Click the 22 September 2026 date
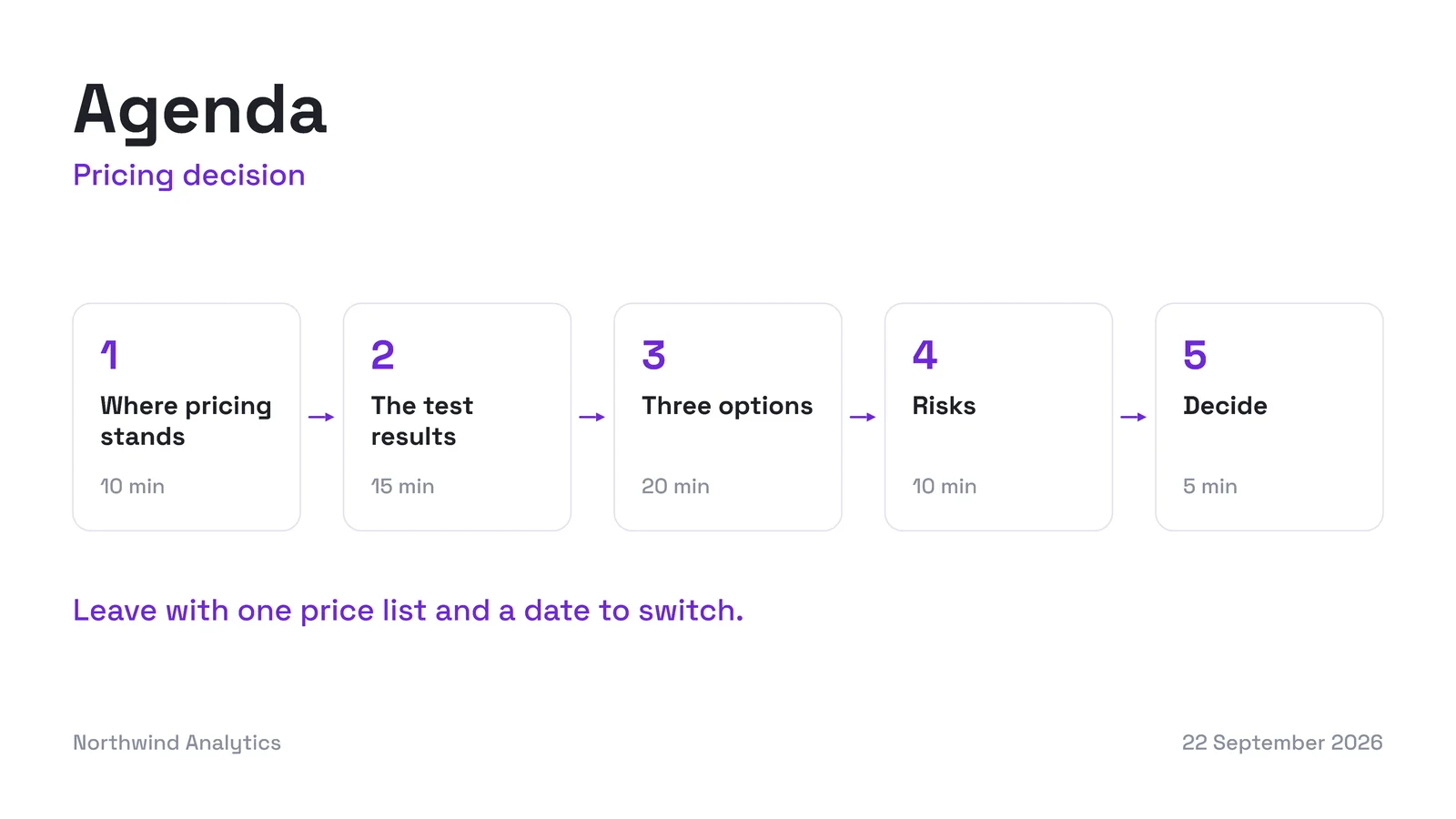This screenshot has height=819, width=1456. (x=1282, y=743)
